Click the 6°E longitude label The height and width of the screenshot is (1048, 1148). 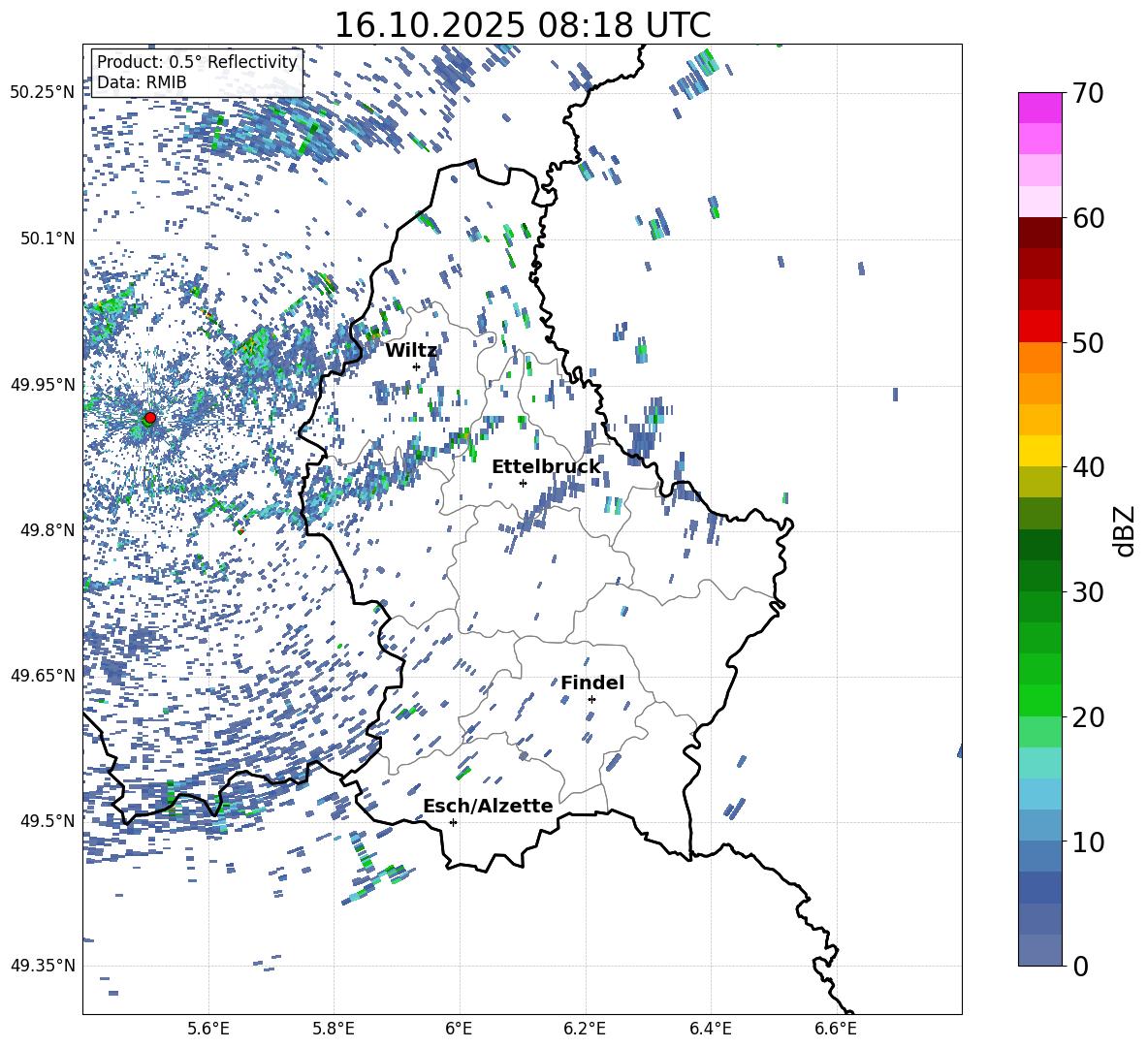(459, 1029)
